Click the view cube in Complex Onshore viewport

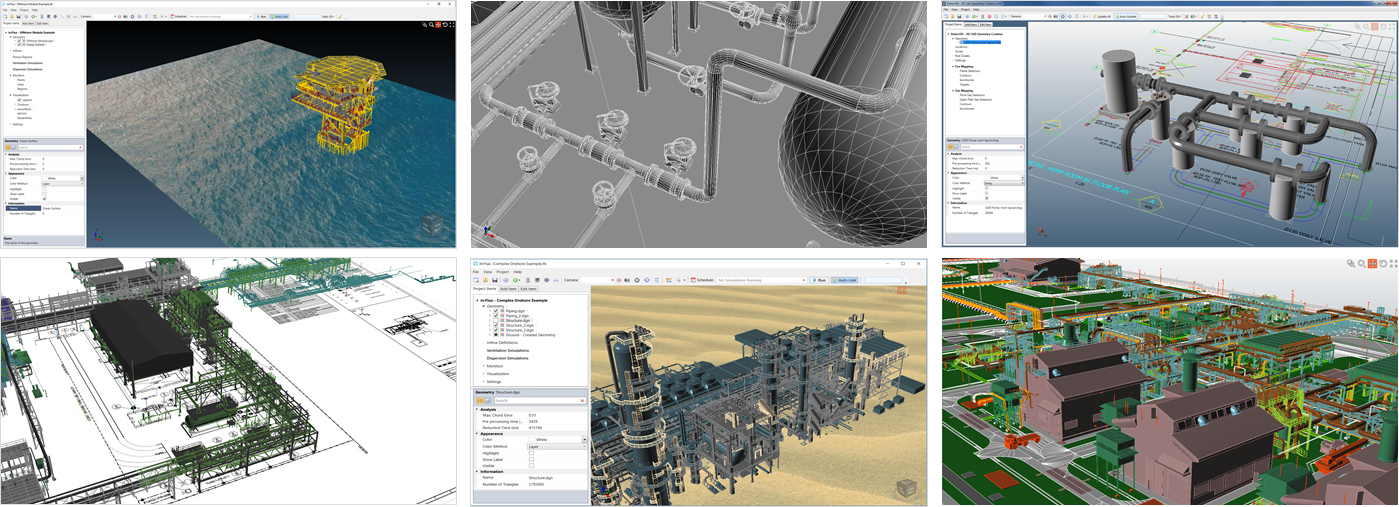click(906, 487)
